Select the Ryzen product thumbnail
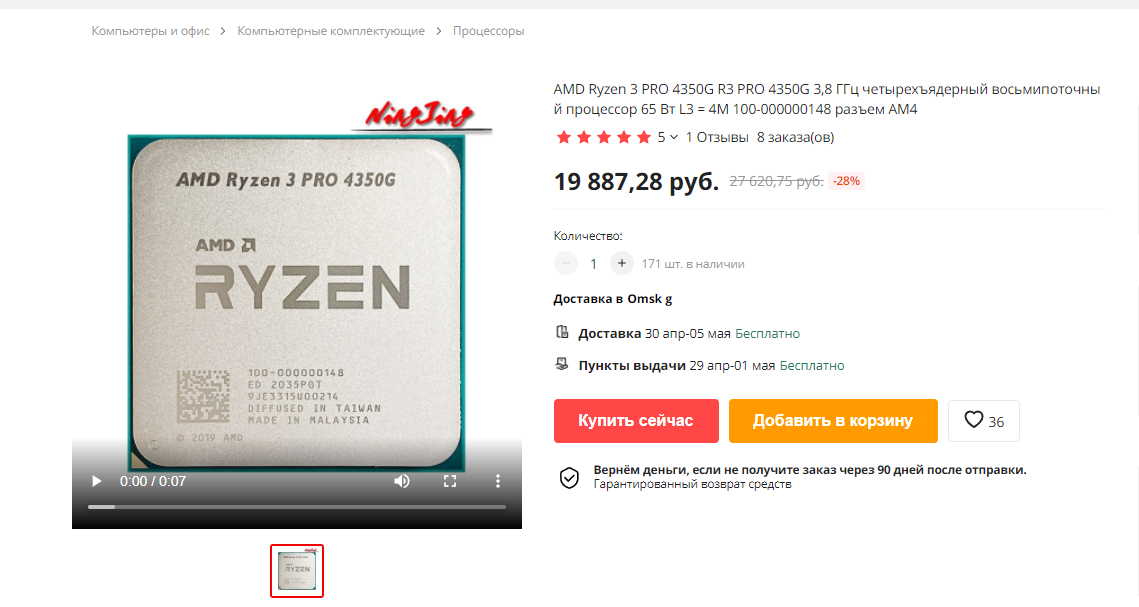This screenshot has width=1139, height=607. click(297, 571)
